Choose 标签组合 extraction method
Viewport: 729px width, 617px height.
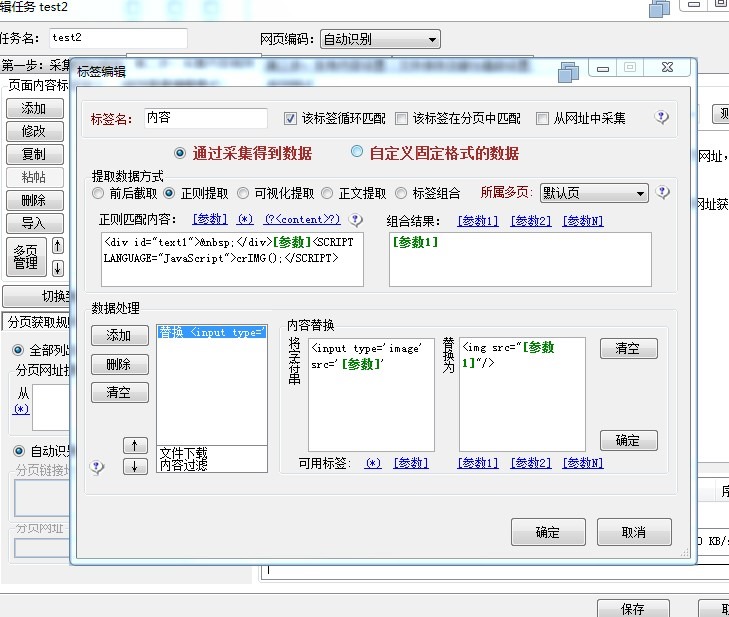pyautogui.click(x=401, y=193)
